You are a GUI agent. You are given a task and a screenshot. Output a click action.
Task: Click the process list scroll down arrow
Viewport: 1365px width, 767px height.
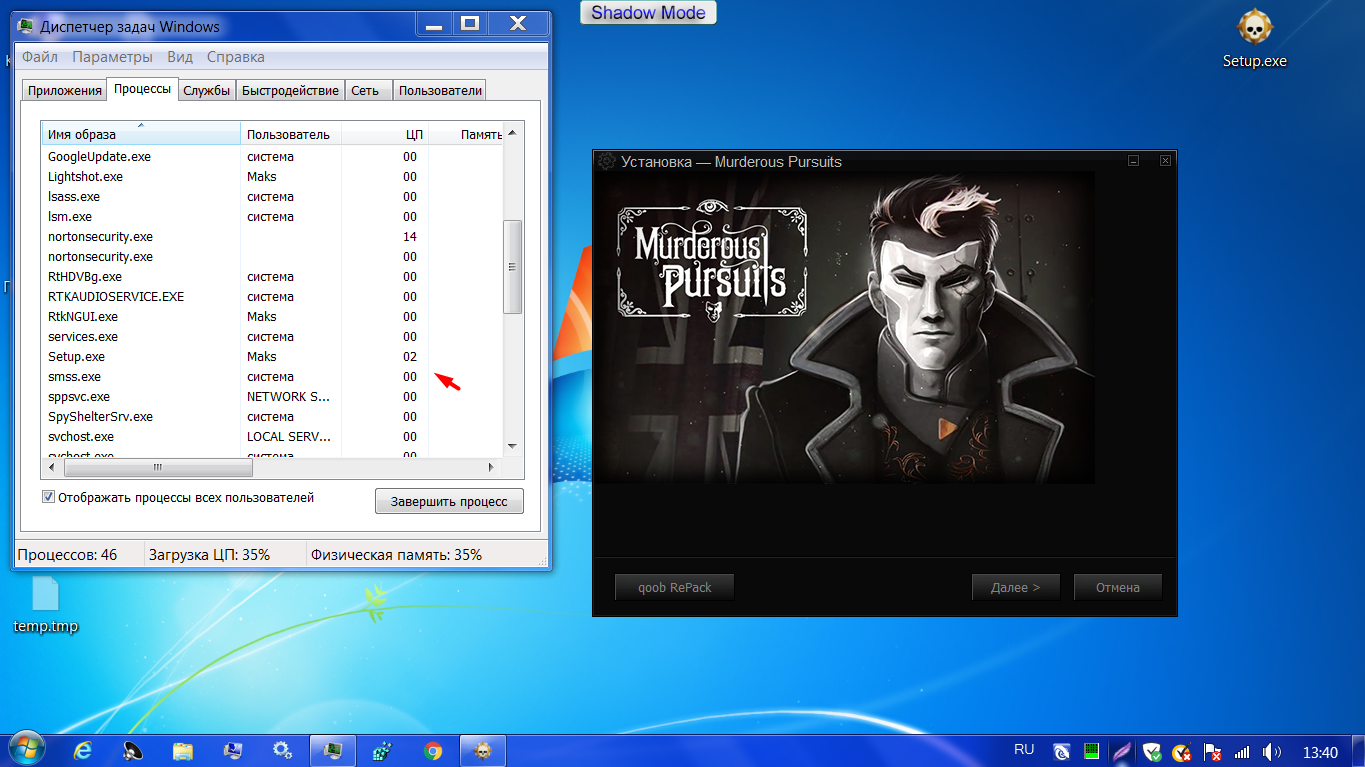tap(512, 446)
